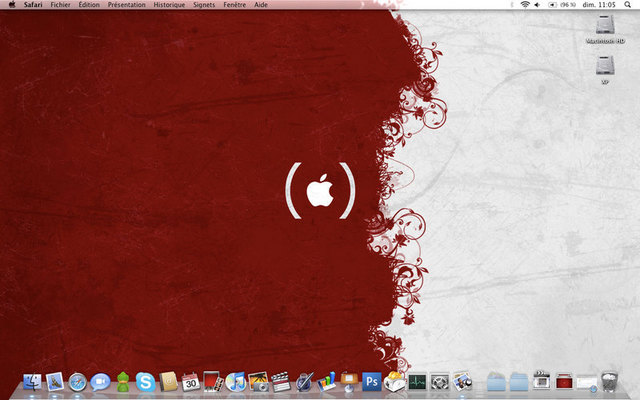Open the Fichier menu

click(x=60, y=5)
